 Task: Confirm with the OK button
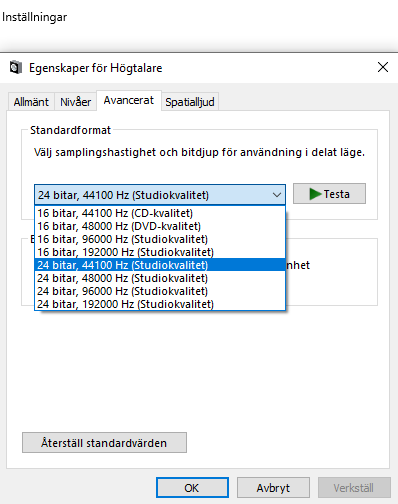point(192,488)
